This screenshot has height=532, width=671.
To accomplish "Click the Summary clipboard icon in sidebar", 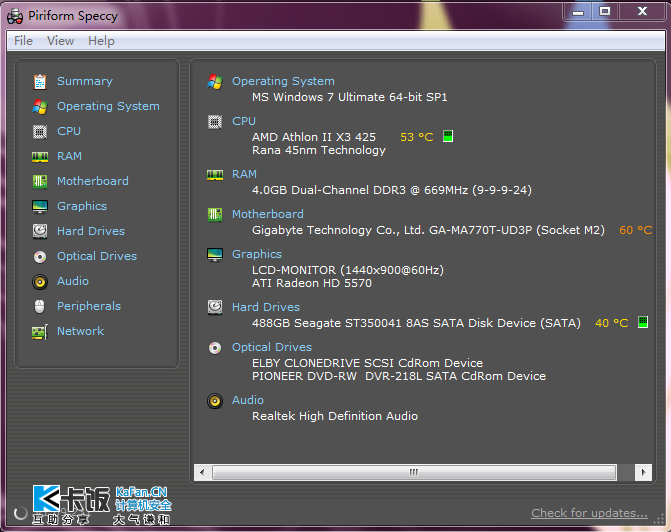I will pyautogui.click(x=40, y=82).
